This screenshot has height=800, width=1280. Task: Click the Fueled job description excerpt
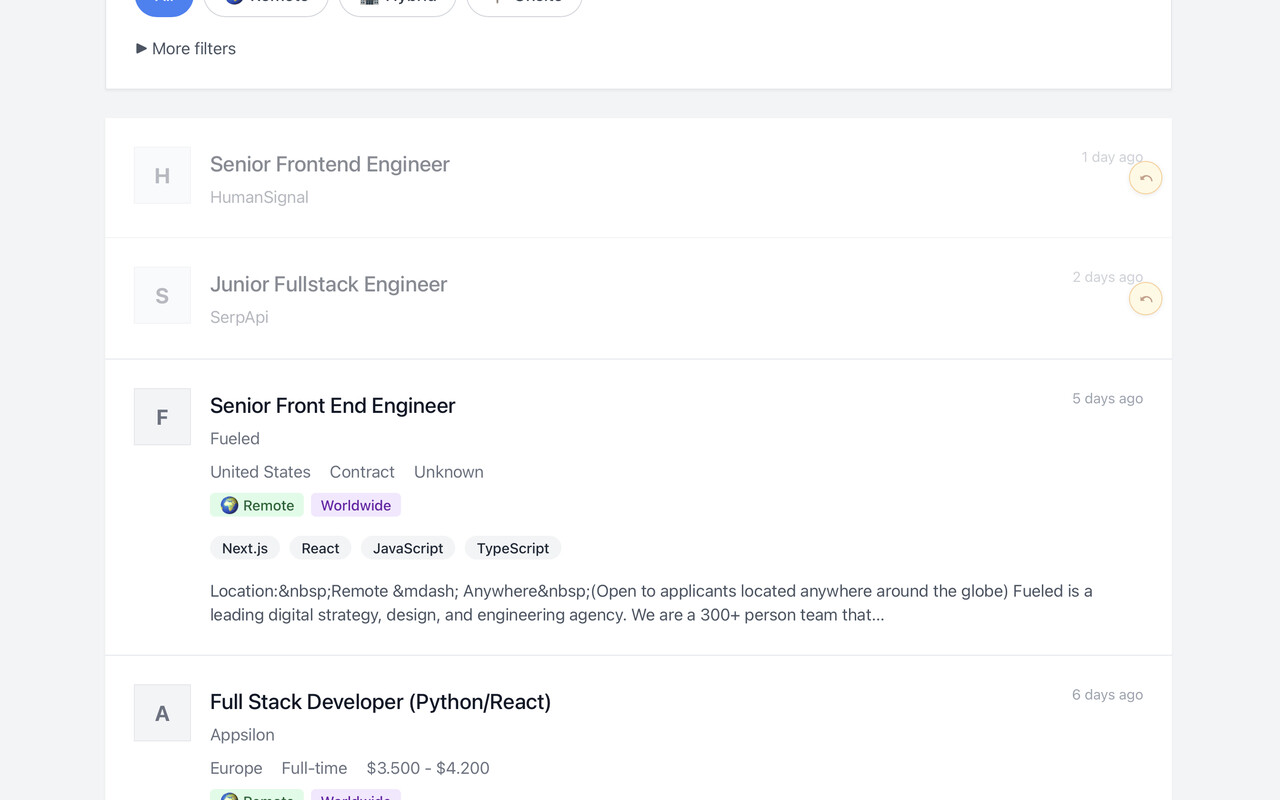[x=651, y=603]
